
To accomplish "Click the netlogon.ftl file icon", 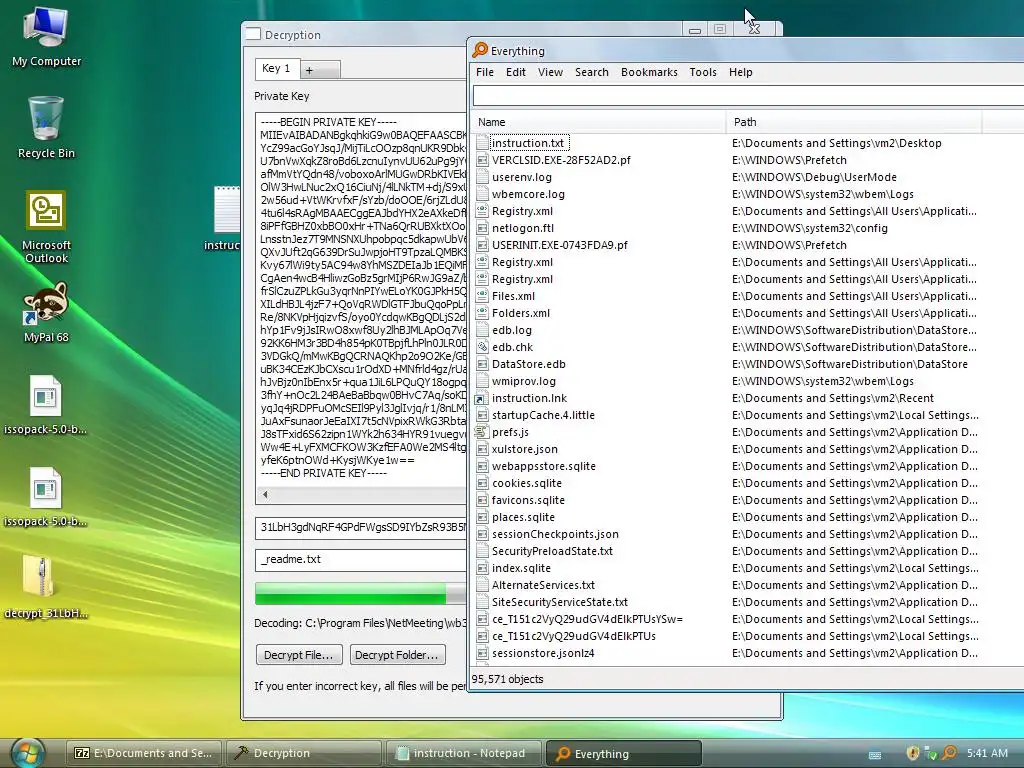I will [x=482, y=228].
